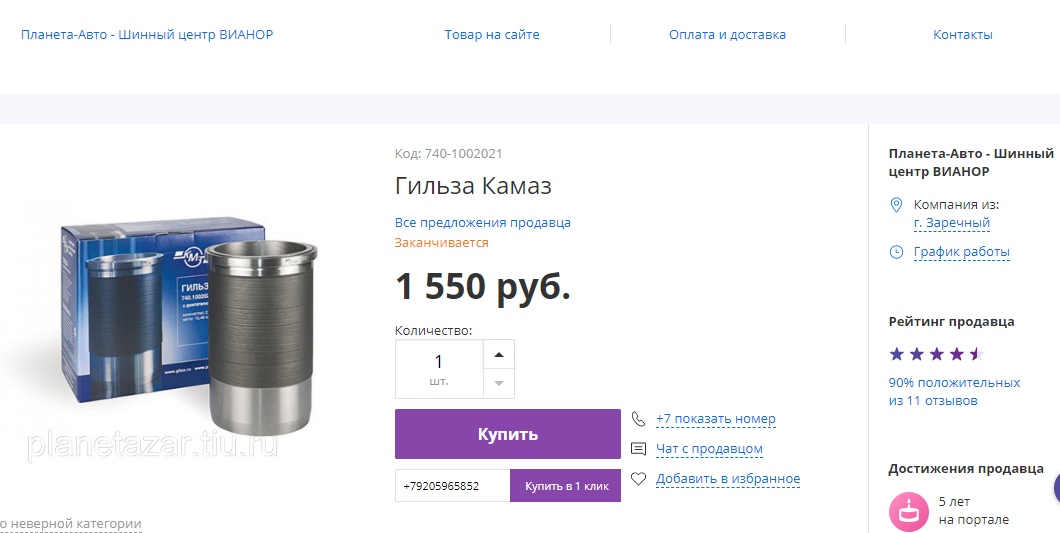Reveal number via +7 показать номер

(715, 419)
